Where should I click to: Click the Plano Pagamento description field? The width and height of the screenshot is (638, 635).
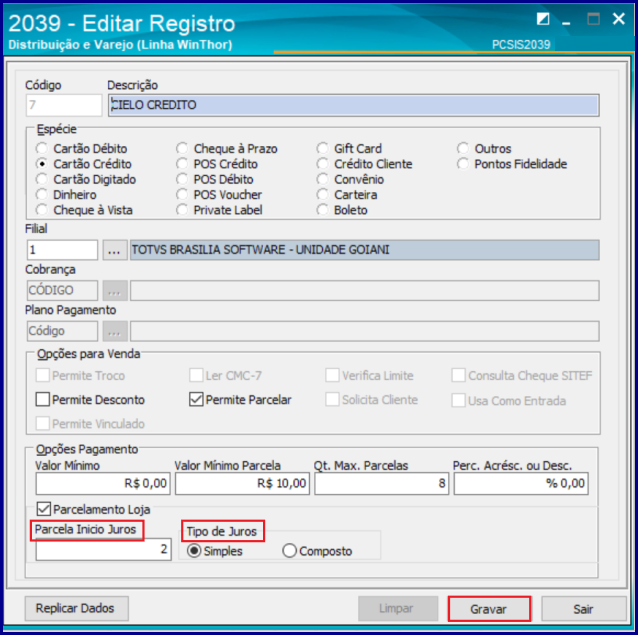click(x=365, y=331)
